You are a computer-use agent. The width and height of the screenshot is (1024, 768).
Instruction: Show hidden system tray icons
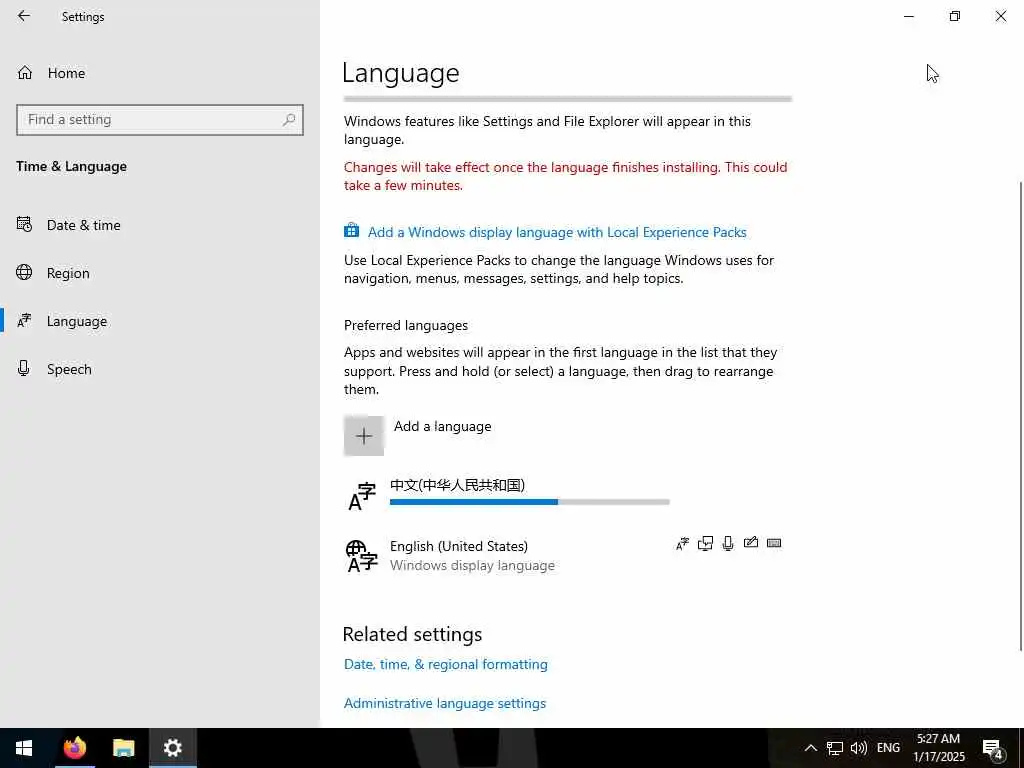810,748
